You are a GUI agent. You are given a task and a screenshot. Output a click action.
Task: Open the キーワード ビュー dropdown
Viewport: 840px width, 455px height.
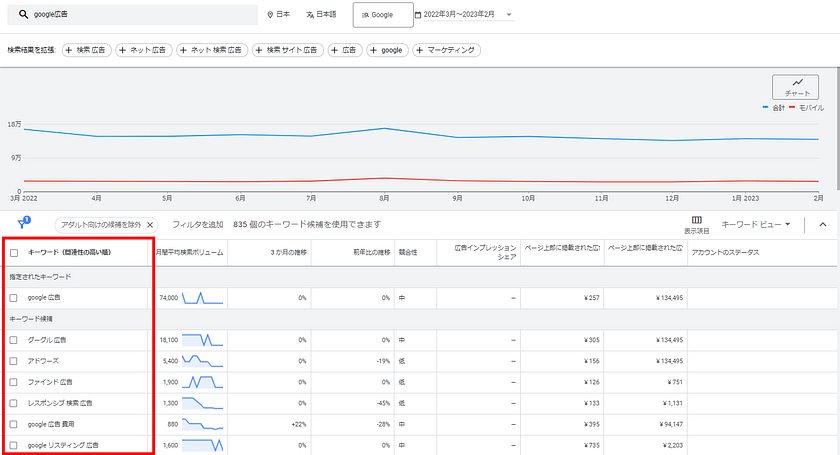[x=756, y=224]
